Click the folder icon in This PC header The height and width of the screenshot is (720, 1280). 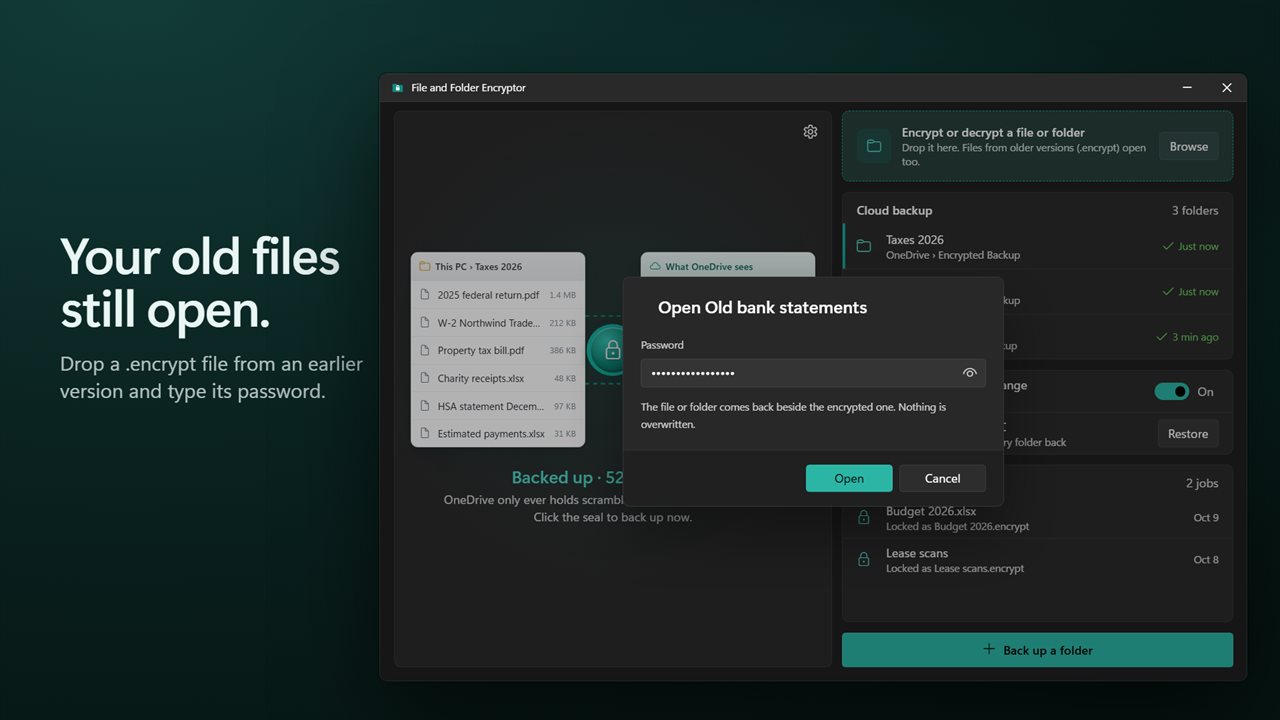[425, 267]
